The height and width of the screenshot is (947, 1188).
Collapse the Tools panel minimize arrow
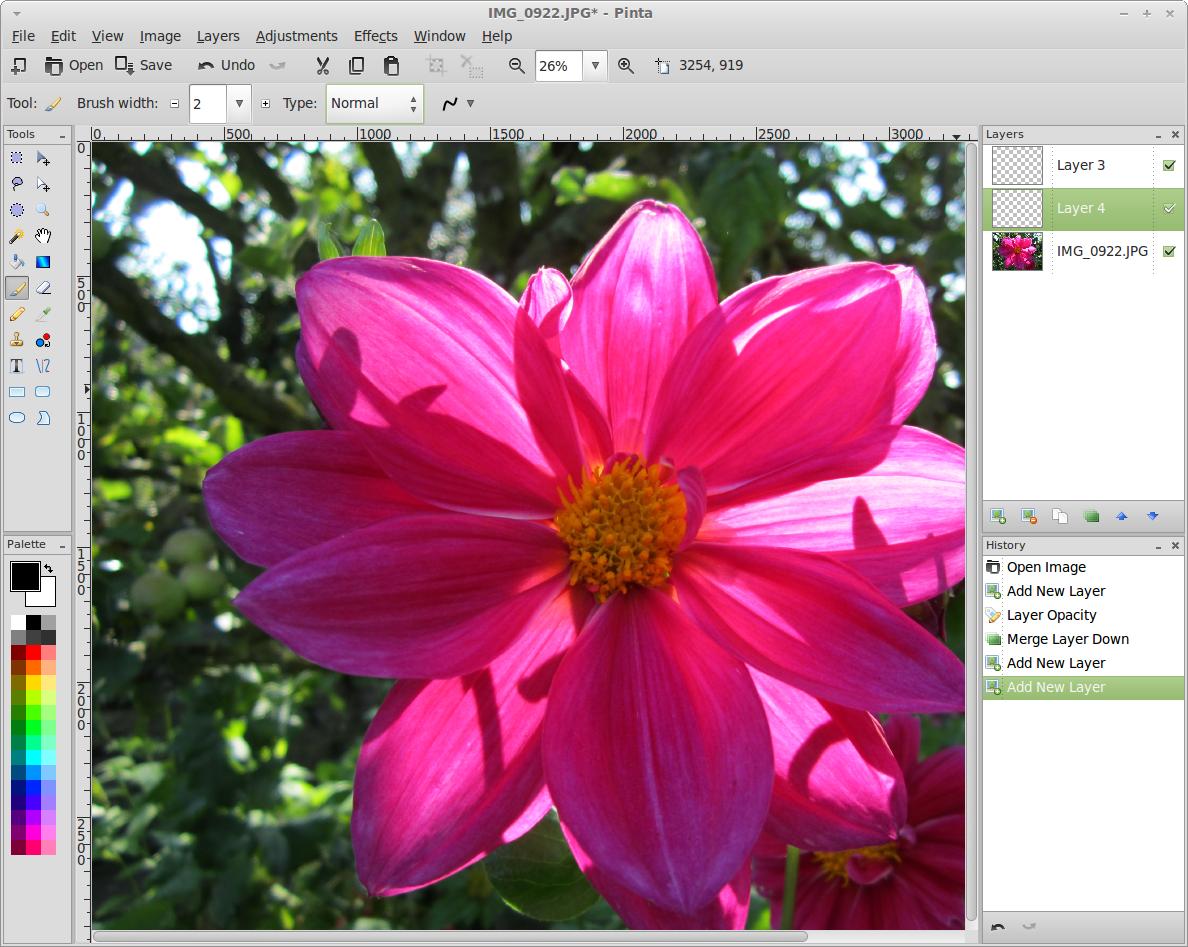tap(62, 136)
